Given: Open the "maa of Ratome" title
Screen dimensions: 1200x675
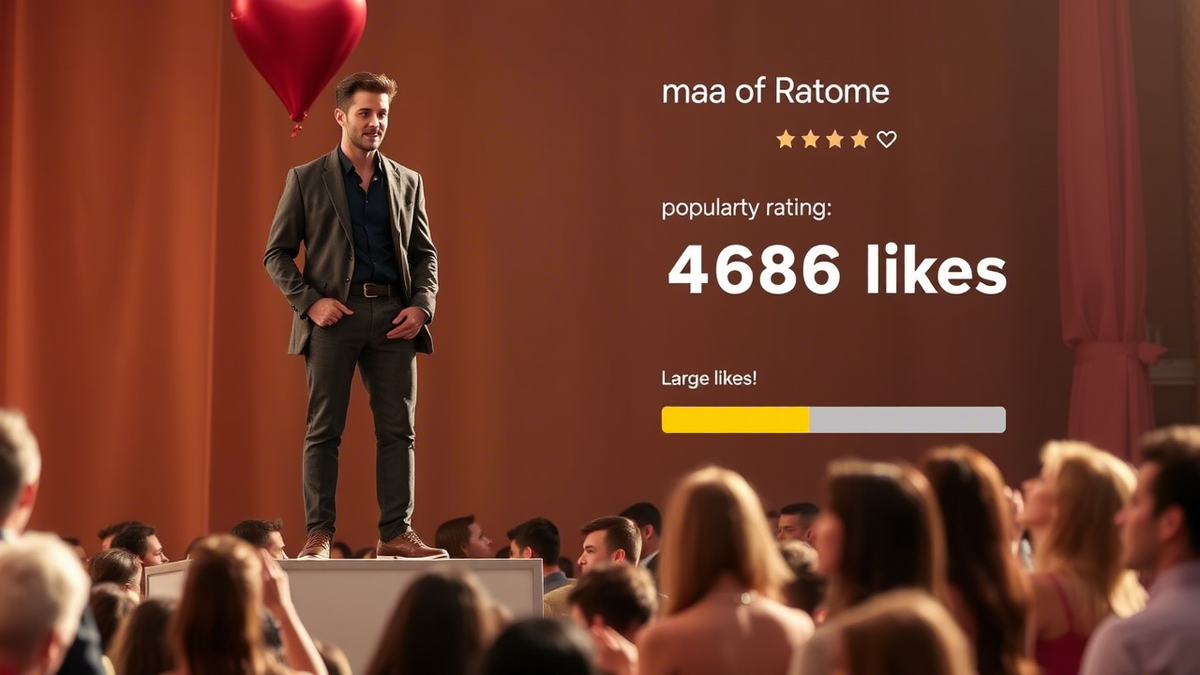Looking at the screenshot, I should coord(775,92).
